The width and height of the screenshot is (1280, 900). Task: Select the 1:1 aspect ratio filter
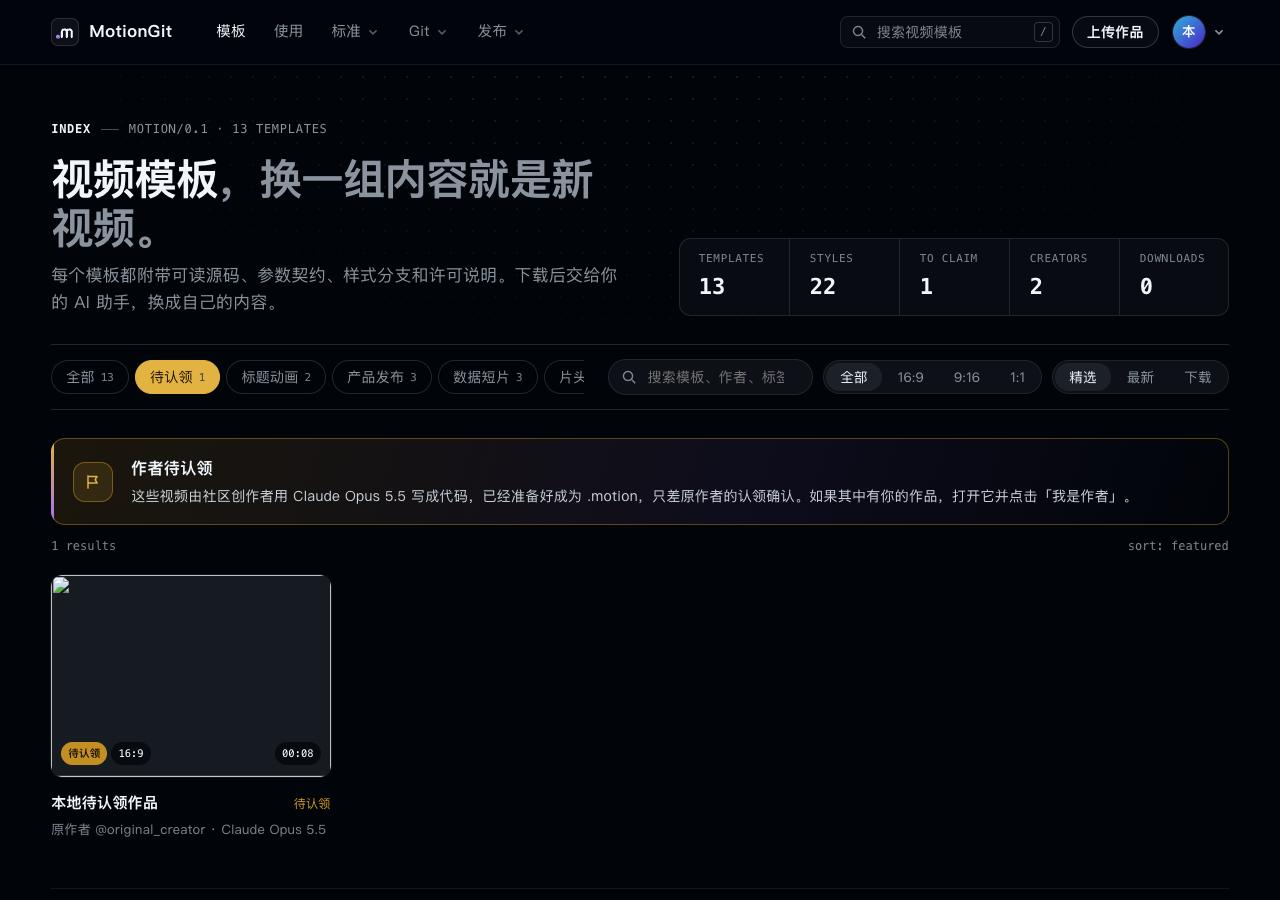pos(1017,377)
